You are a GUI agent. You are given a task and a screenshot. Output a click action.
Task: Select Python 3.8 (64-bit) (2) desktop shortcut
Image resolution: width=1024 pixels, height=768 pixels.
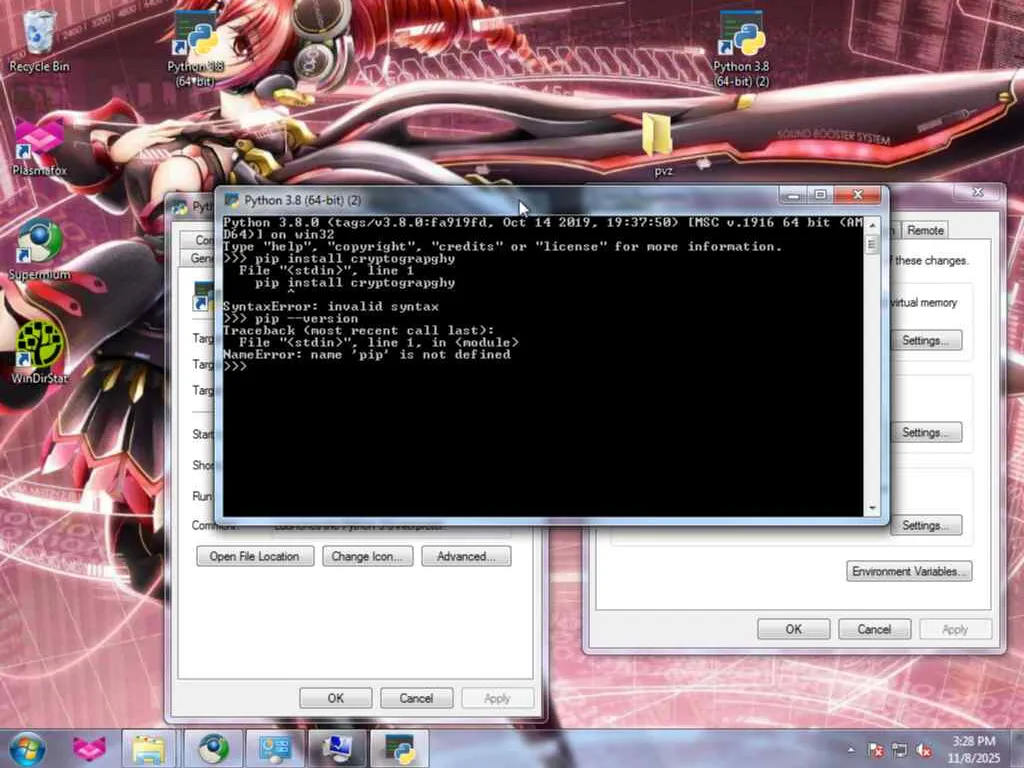coord(741,49)
